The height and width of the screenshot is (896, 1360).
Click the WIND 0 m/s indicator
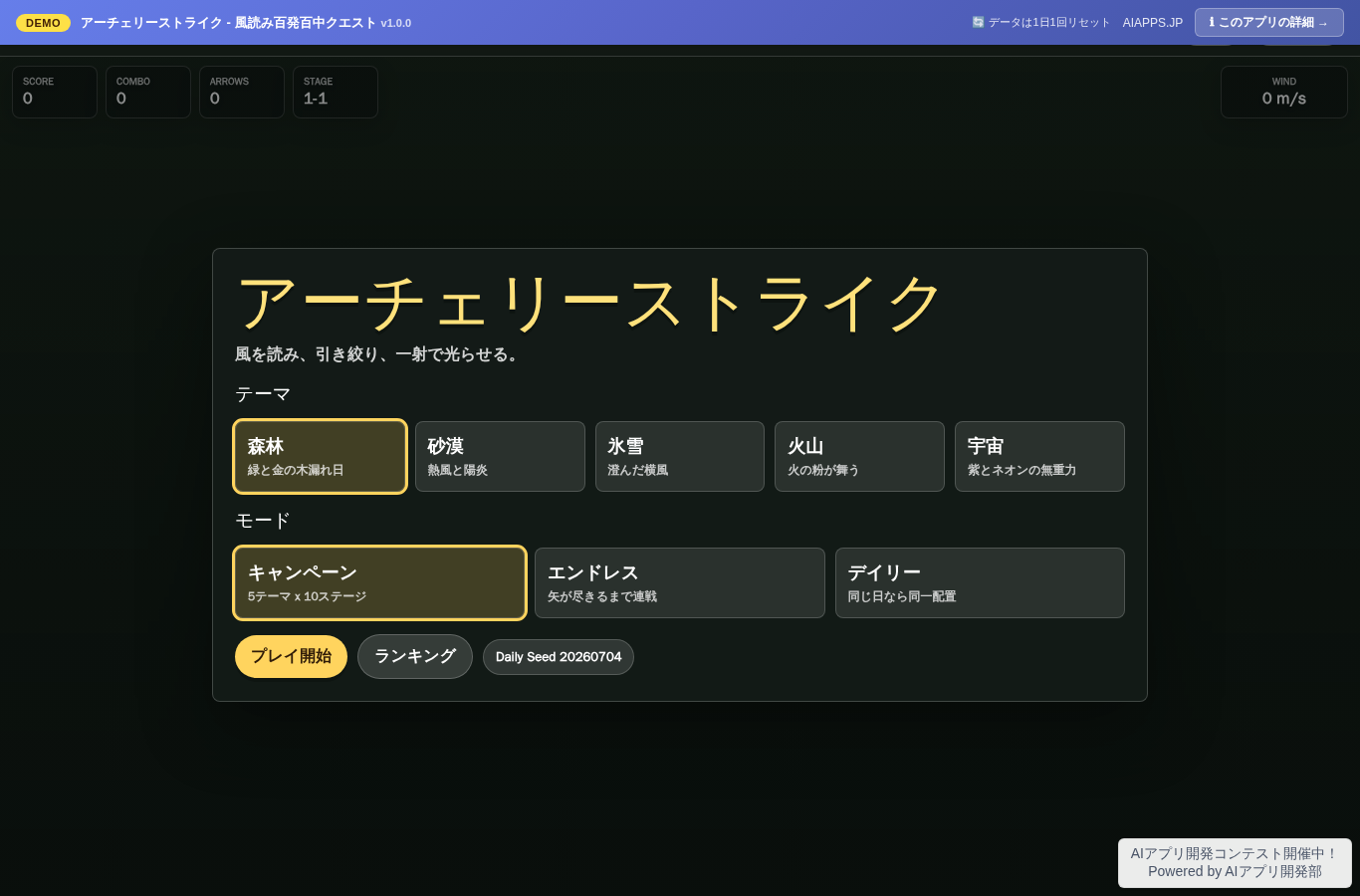1284,92
